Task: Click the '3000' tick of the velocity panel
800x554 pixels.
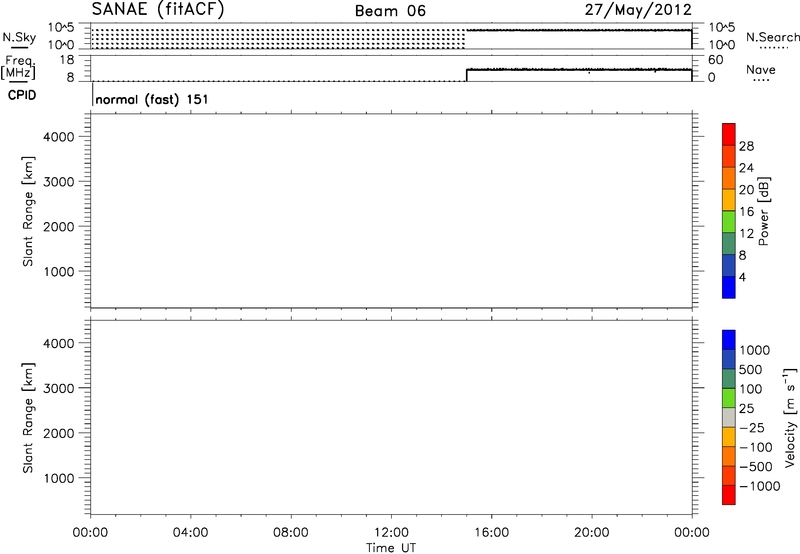Action: click(59, 388)
